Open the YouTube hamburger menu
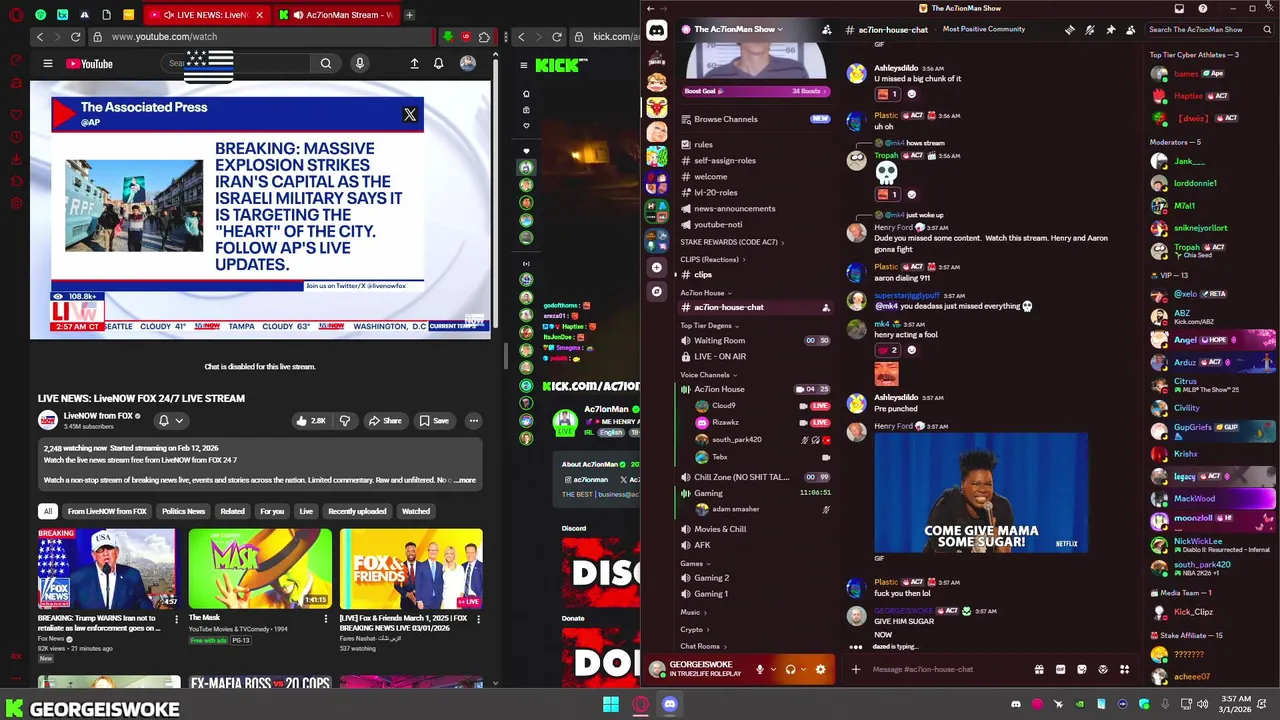 click(x=47, y=64)
